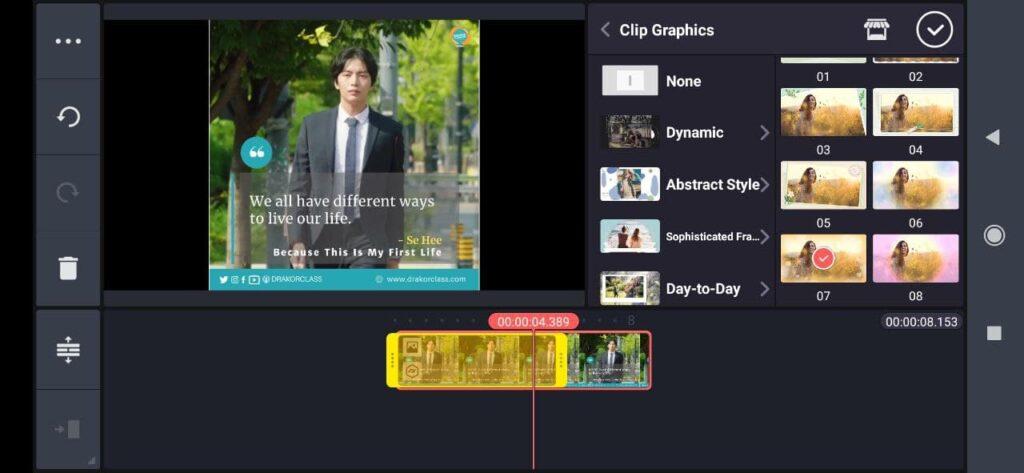Click the undo arrow icon

coord(68,118)
